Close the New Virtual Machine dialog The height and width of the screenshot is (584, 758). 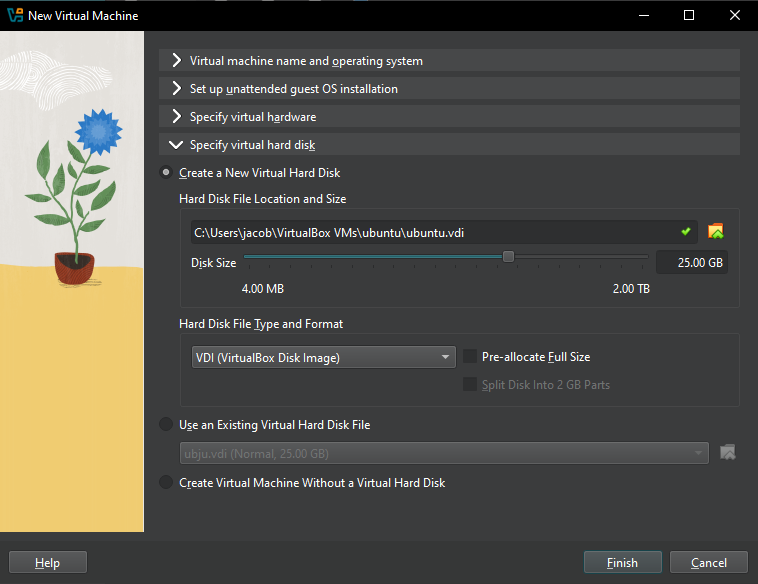click(734, 16)
